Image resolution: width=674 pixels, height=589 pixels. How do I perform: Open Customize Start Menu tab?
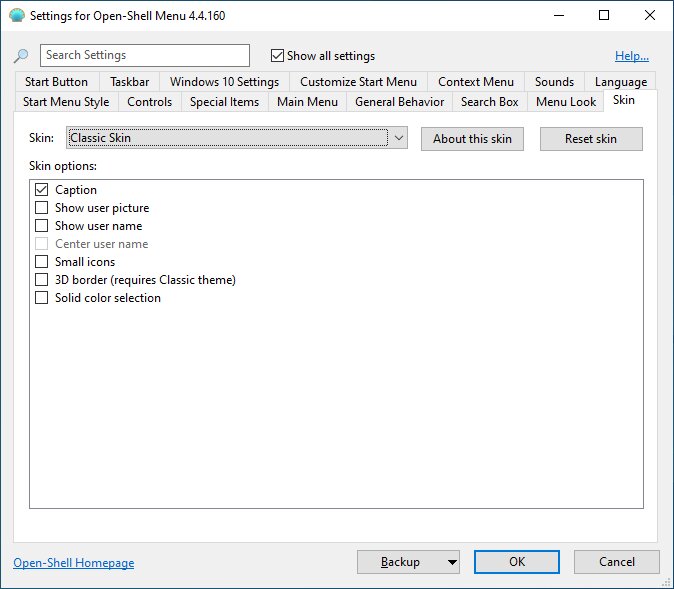(x=358, y=82)
